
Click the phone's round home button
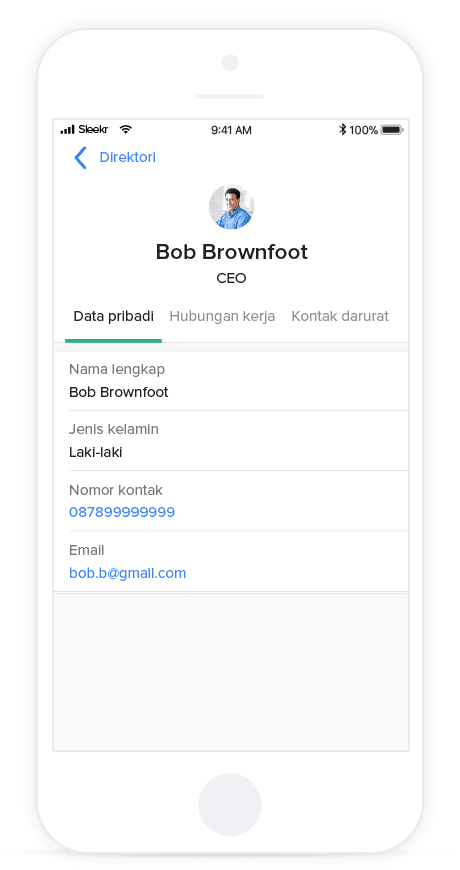point(230,805)
